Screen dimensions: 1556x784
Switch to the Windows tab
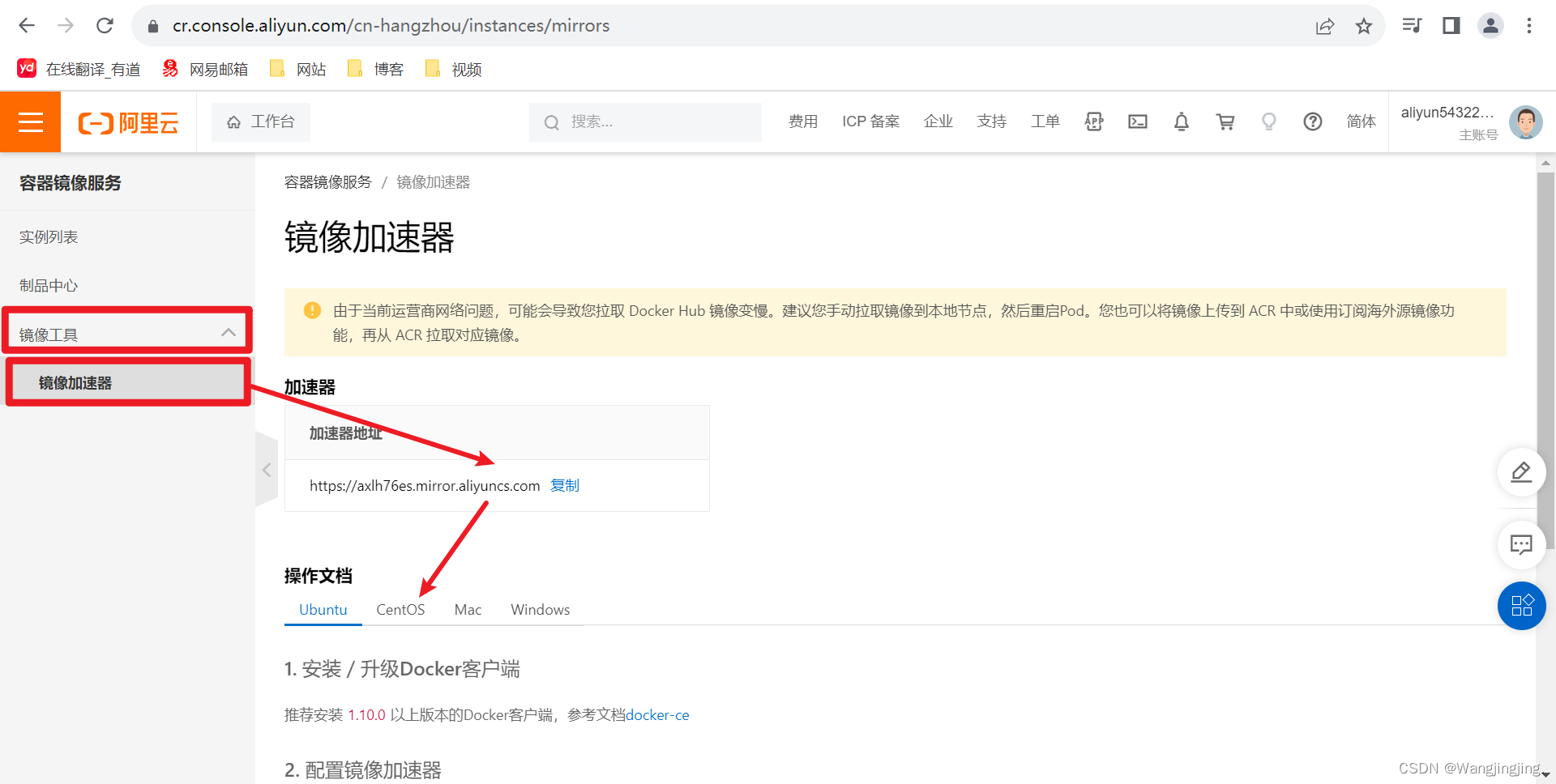pyautogui.click(x=540, y=610)
